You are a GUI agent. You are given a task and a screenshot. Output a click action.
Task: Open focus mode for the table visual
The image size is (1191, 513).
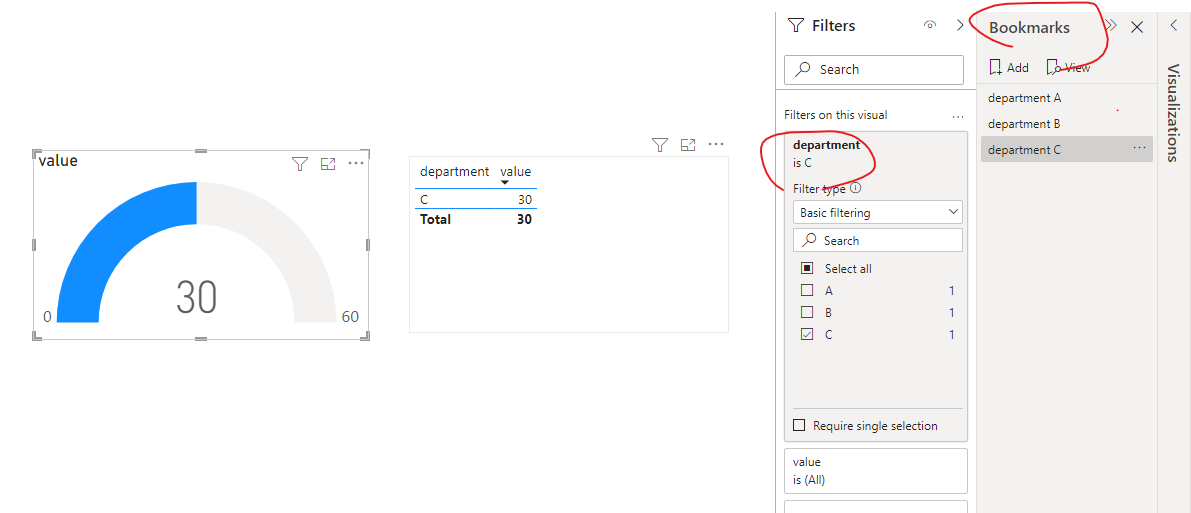point(688,144)
